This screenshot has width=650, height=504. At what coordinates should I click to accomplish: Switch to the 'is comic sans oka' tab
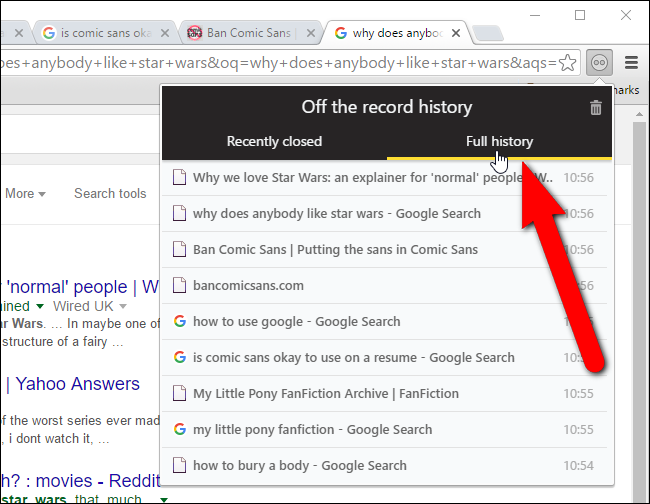(x=106, y=33)
